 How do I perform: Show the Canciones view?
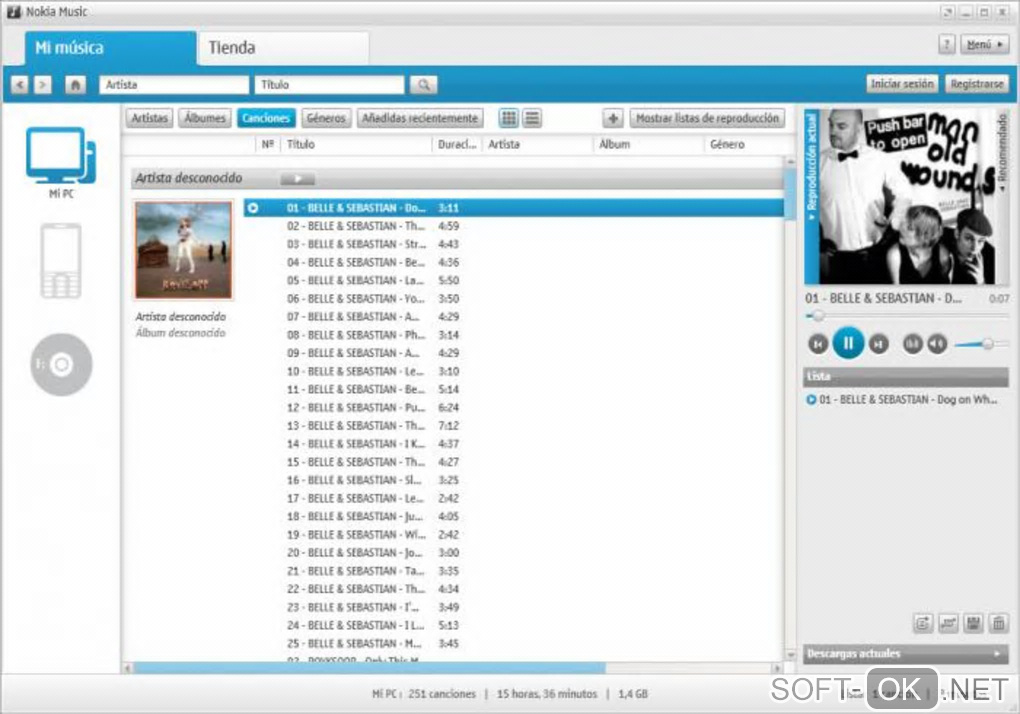266,118
